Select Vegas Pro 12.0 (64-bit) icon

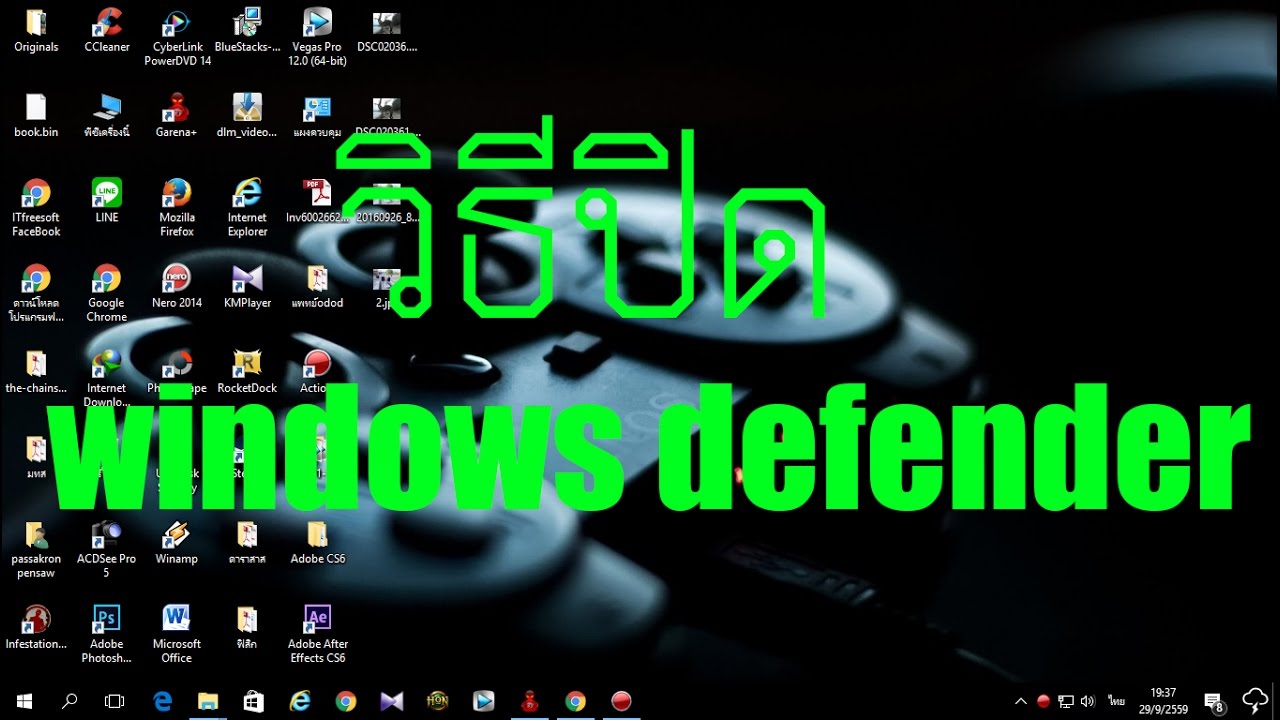(x=317, y=37)
